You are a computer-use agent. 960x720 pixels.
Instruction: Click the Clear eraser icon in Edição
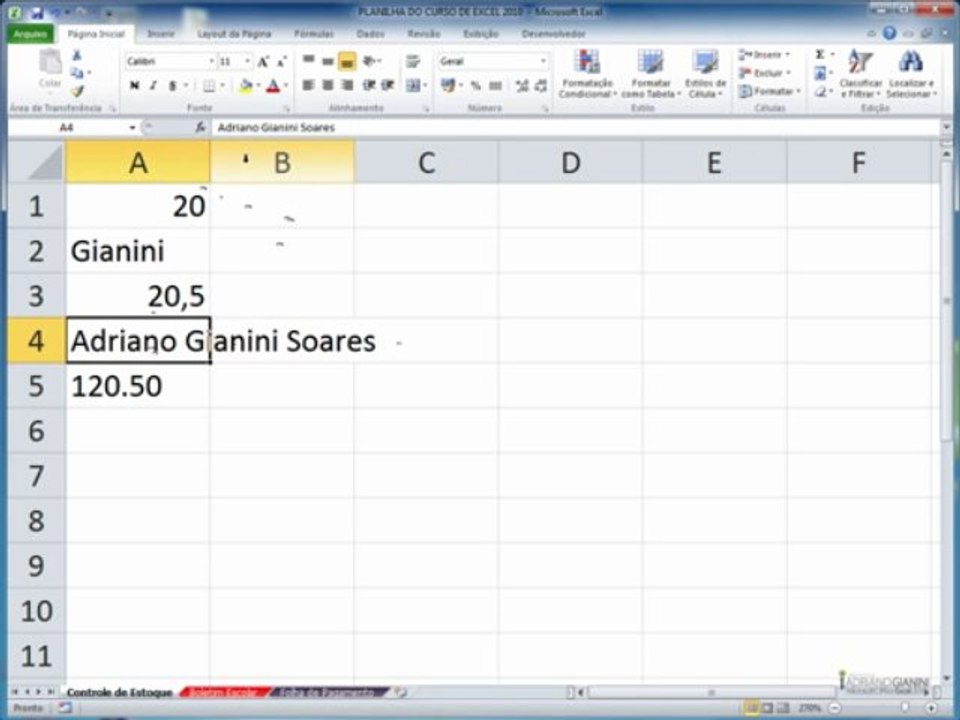tap(820, 92)
